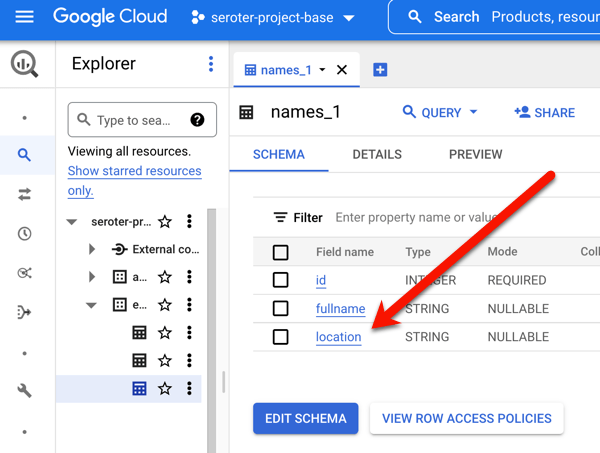The image size is (600, 453).
Task: Check the box for the fullname field
Action: pos(281,309)
